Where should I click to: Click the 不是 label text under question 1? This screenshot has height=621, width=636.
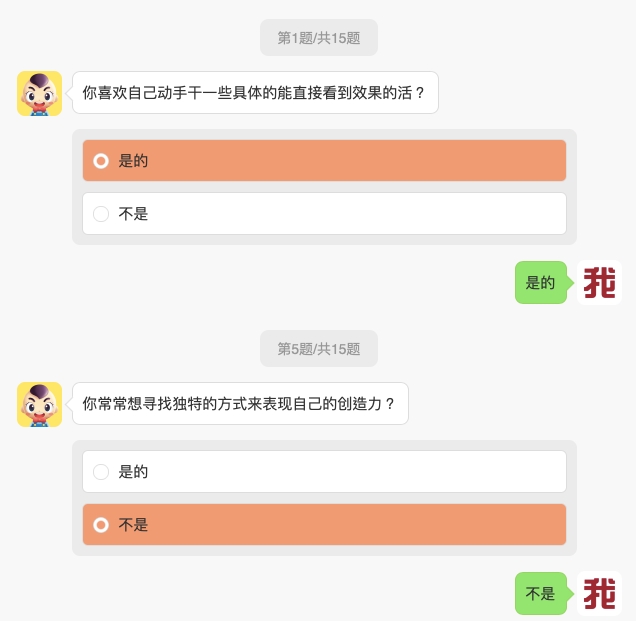[133, 213]
